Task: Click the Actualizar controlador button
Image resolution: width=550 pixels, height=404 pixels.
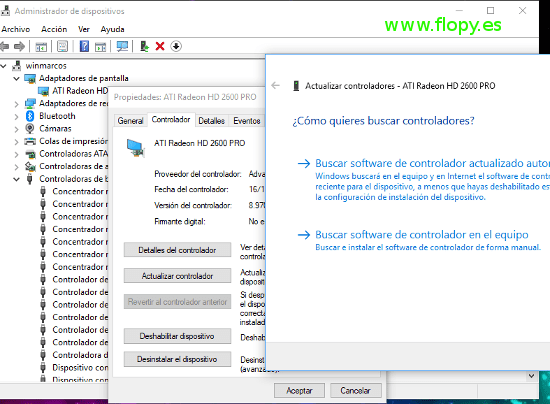Action: 177,276
